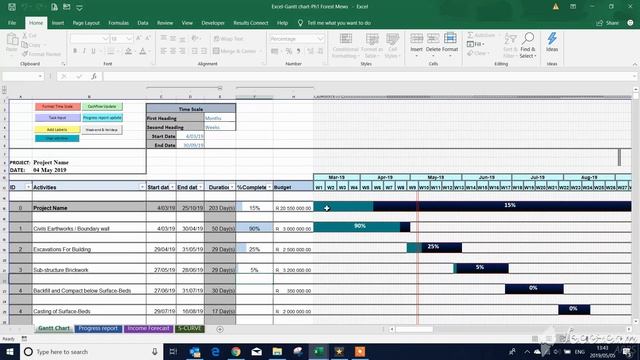Click the Comma Style icon
640x360 pixels.
[x=298, y=51]
